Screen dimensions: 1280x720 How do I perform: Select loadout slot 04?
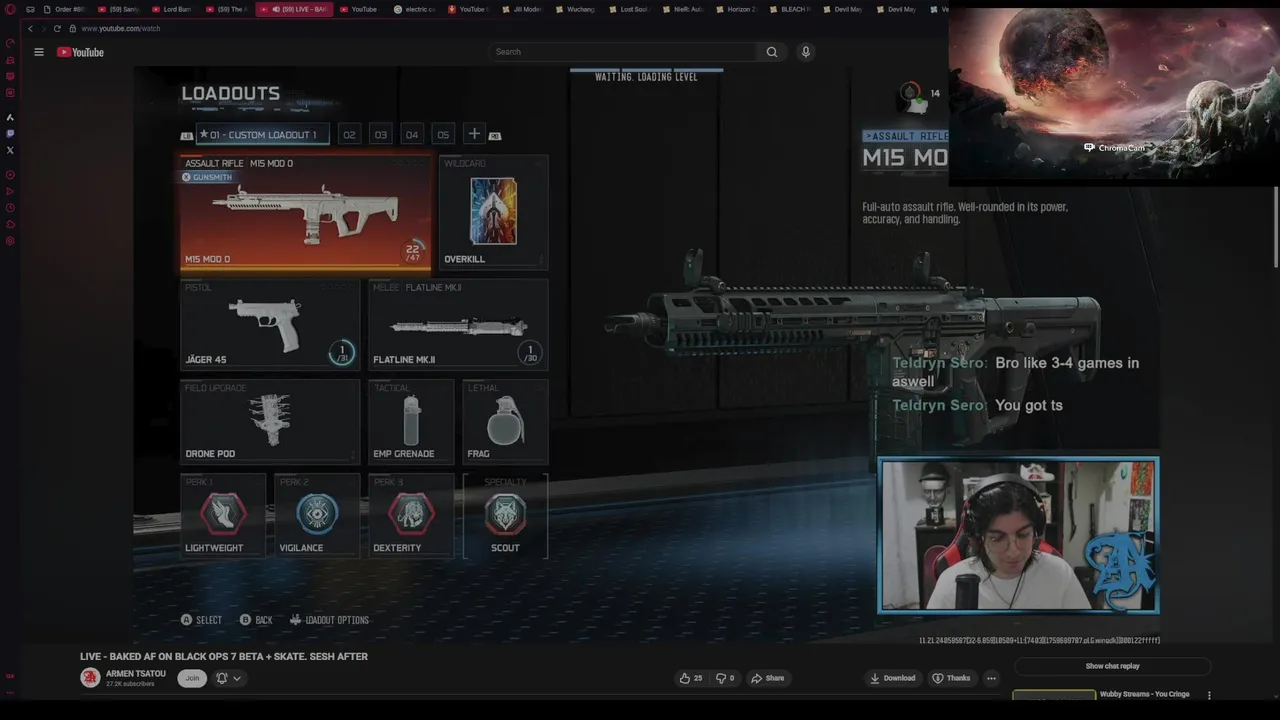(x=412, y=134)
